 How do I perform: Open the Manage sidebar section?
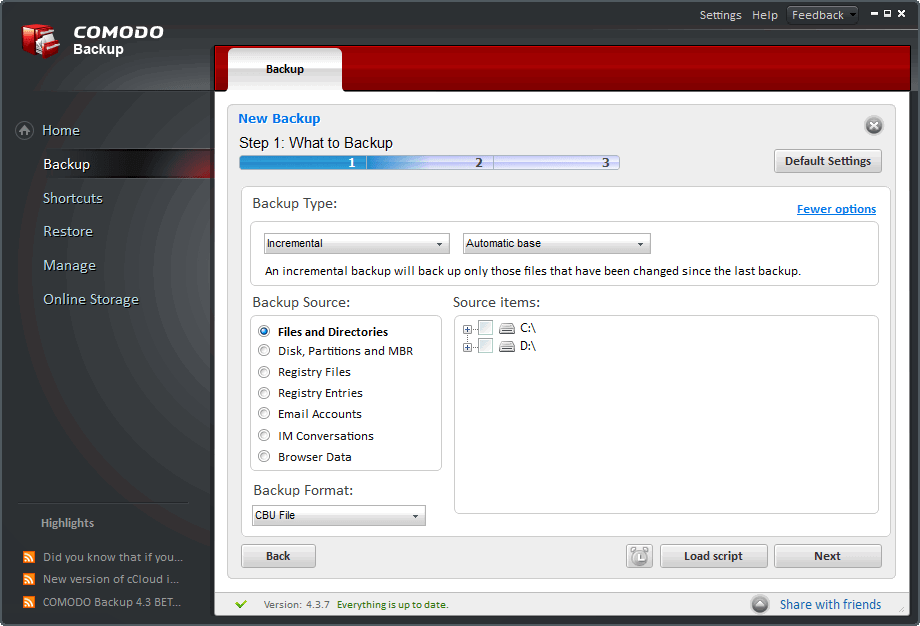pyautogui.click(x=69, y=265)
